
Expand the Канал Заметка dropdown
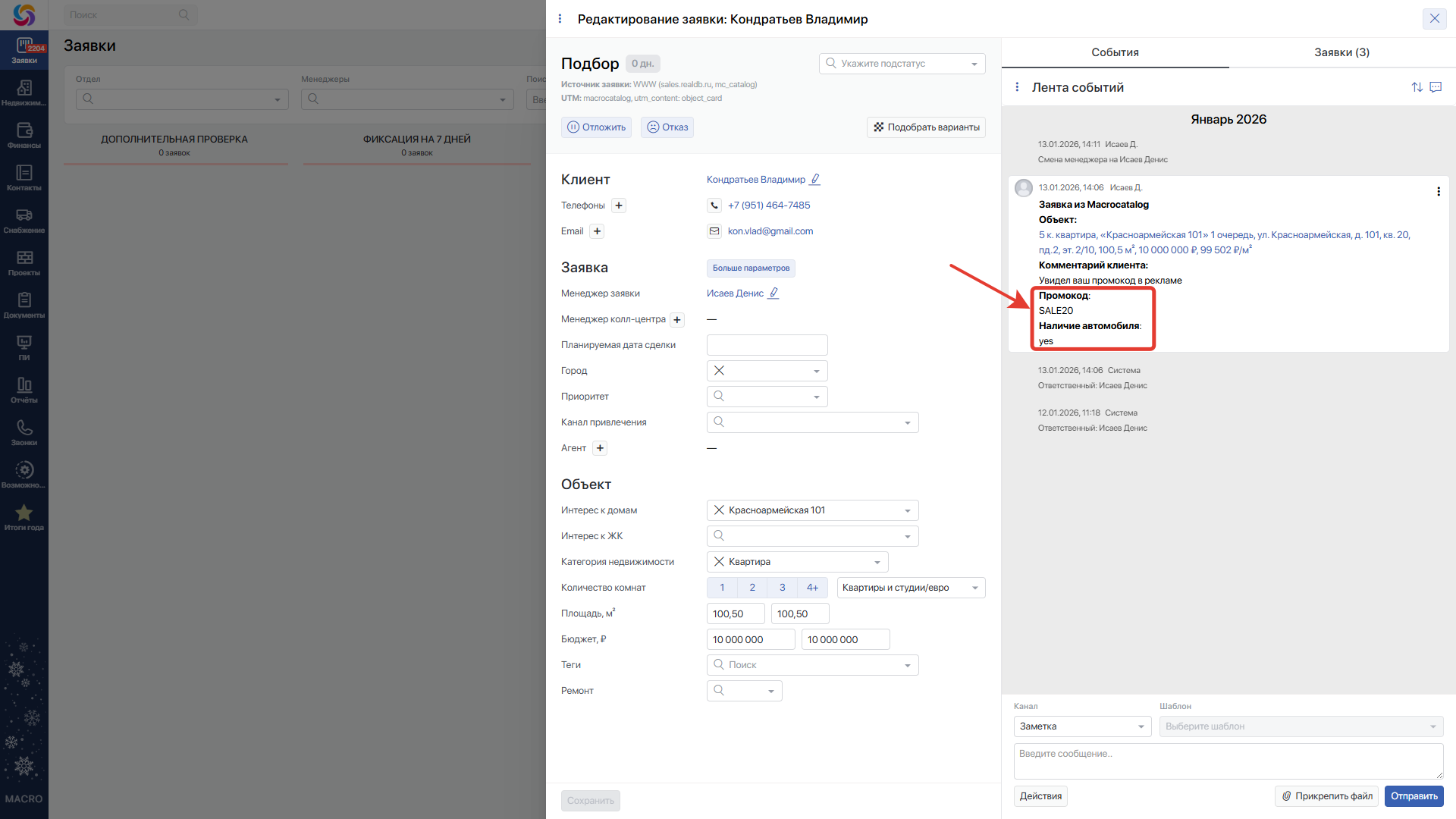point(1082,726)
